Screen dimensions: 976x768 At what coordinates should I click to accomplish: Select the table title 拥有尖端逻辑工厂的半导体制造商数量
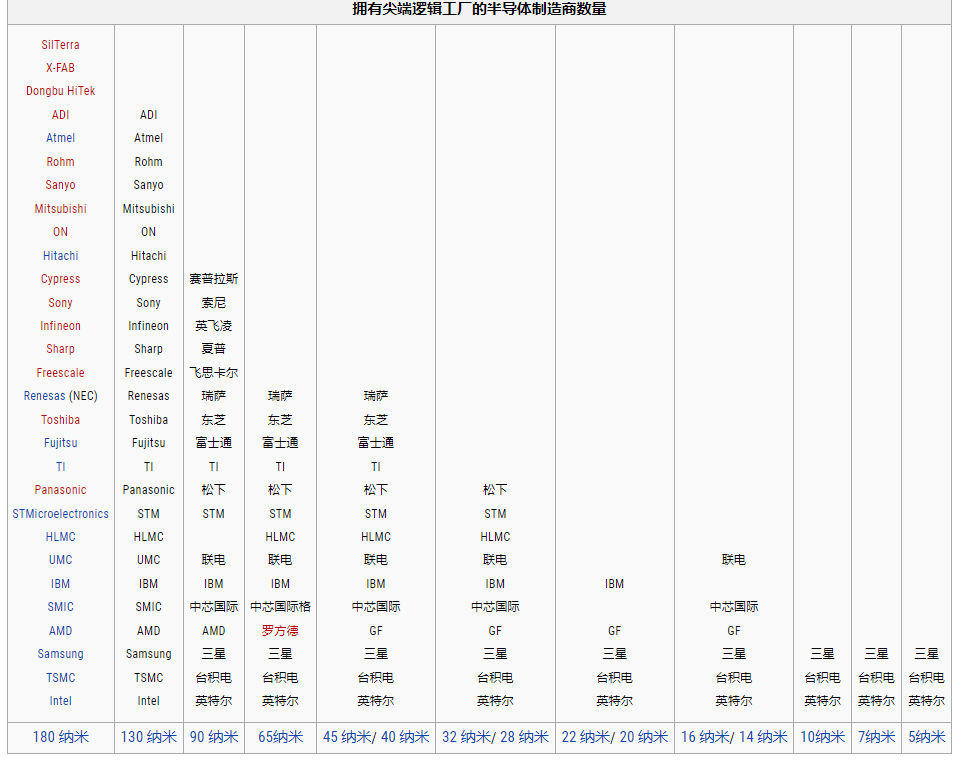(479, 9)
